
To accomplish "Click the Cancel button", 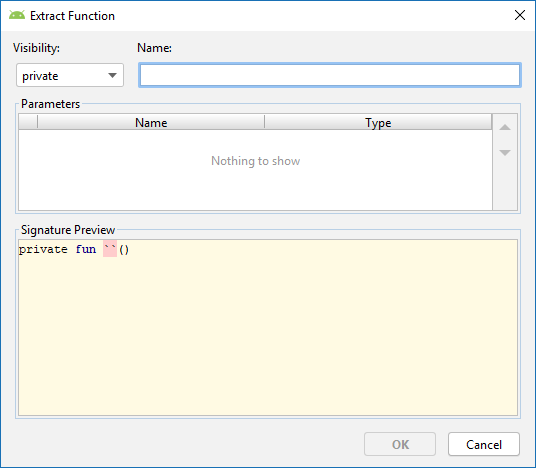I will click(x=484, y=444).
